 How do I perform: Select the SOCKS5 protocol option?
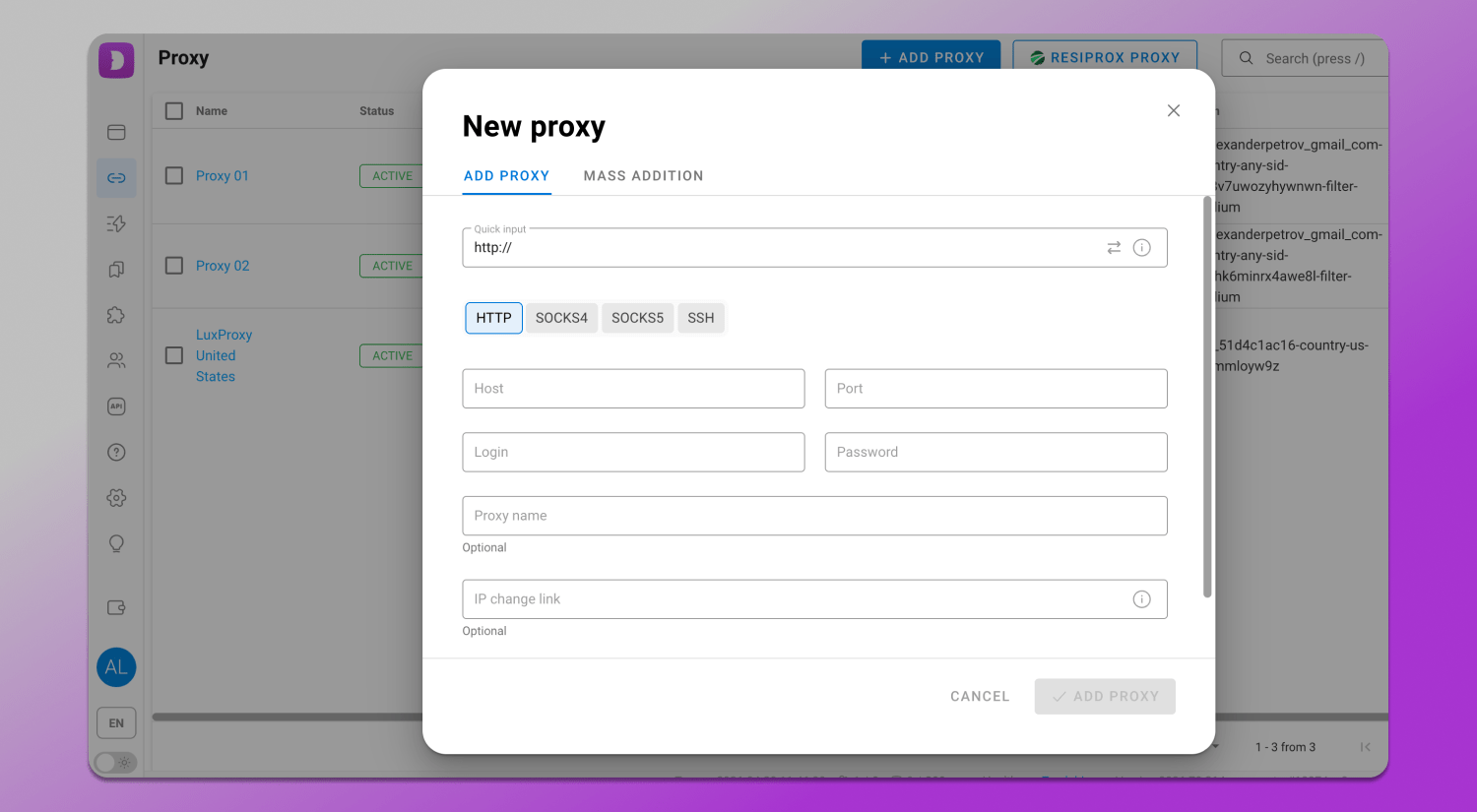pos(637,318)
